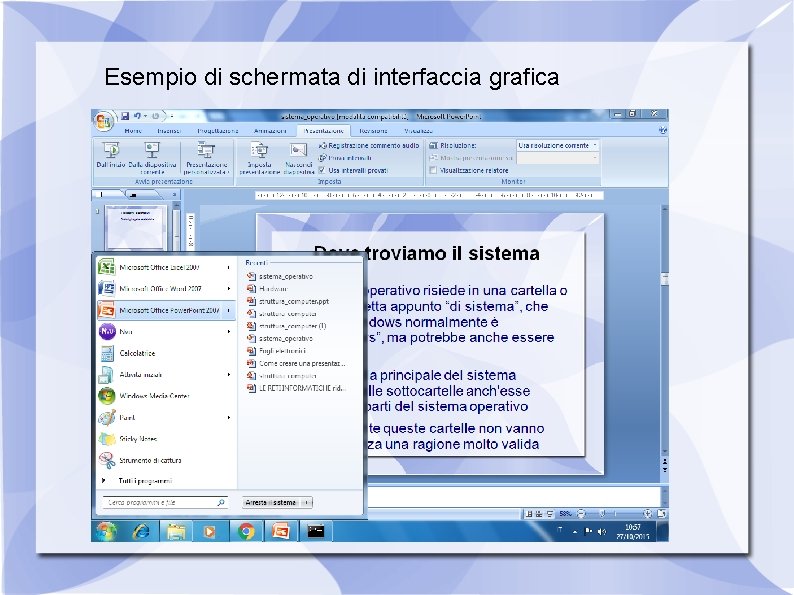Switch to PowerPoint on the taskbar
Viewport: 794px width, 595px height.
click(x=281, y=532)
